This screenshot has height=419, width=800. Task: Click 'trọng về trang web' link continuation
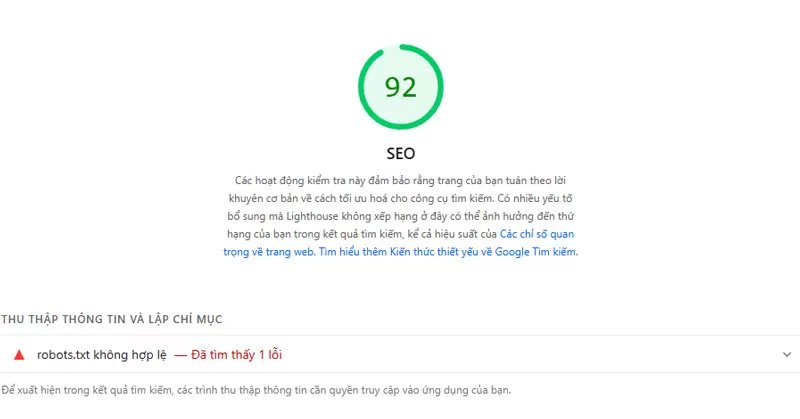point(268,252)
